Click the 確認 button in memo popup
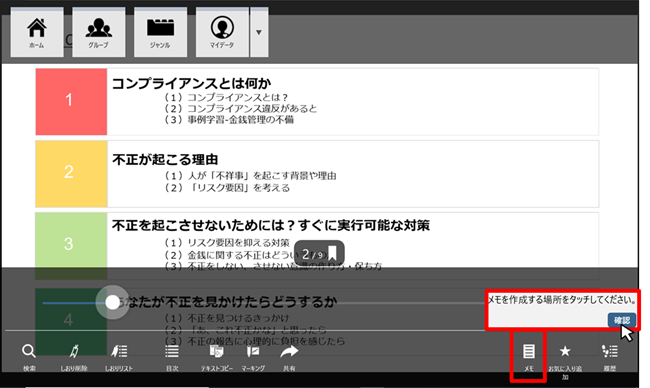This screenshot has height=388, width=650. tap(622, 320)
